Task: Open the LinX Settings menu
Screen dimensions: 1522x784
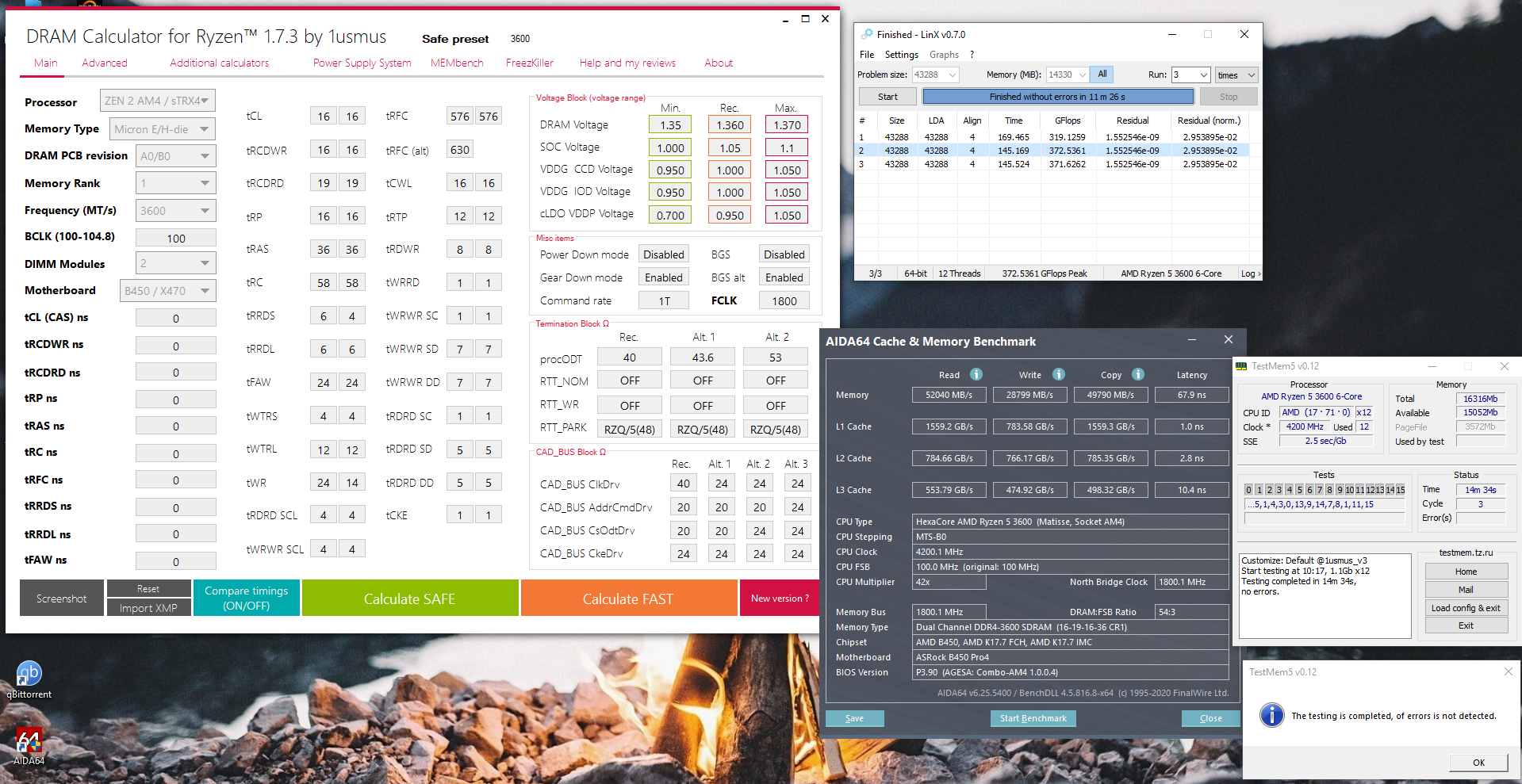Action: pos(902,55)
